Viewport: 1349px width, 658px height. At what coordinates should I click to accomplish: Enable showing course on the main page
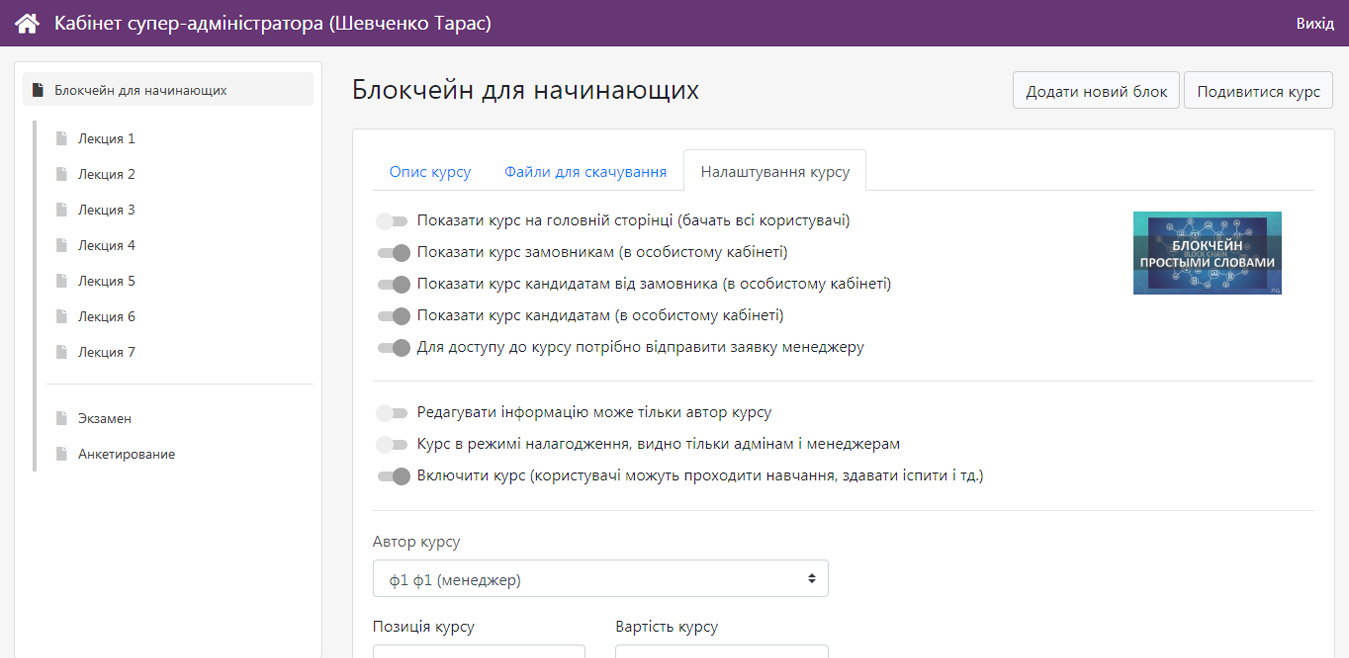pos(393,221)
